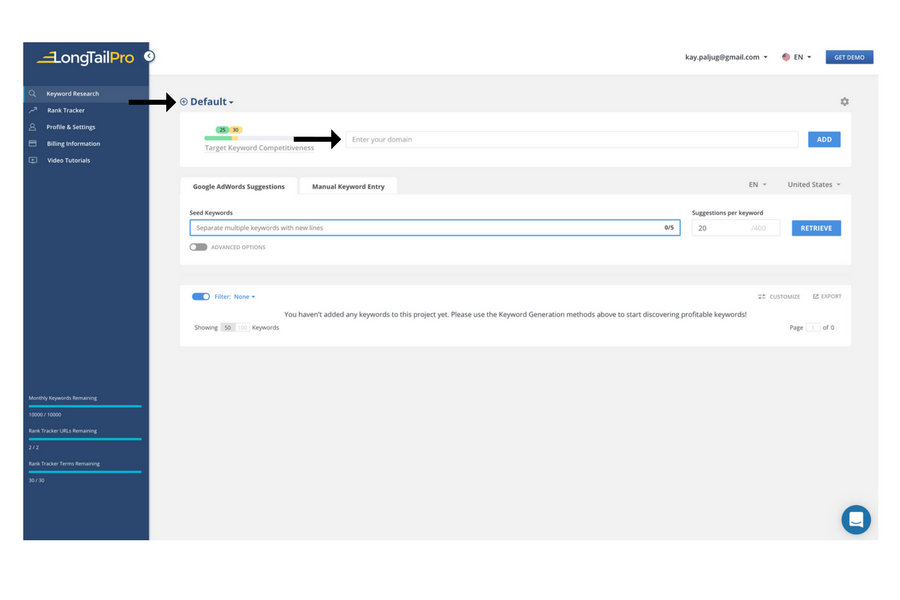Toggle Advanced Options switch
900x600 pixels.
click(198, 247)
